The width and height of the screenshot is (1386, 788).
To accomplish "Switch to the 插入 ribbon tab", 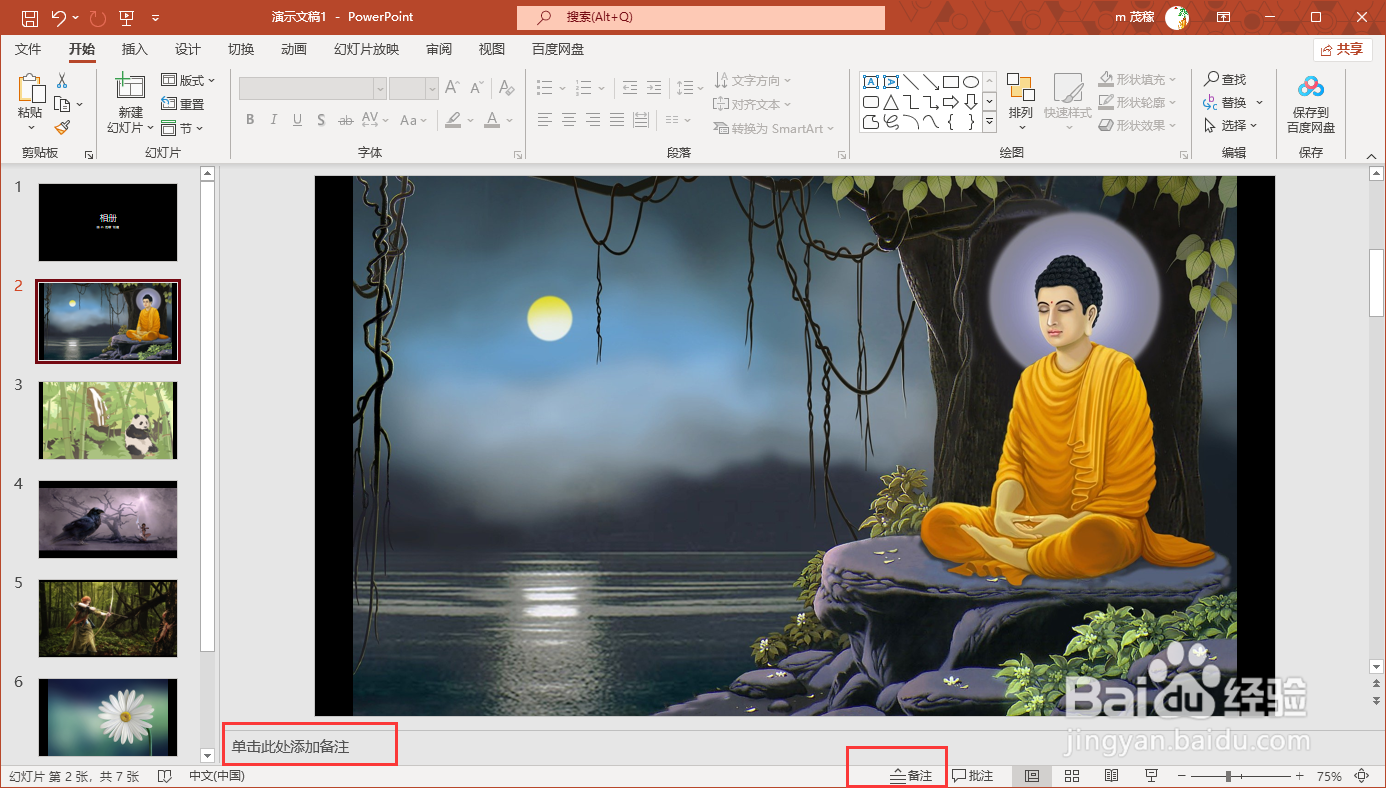I will [135, 48].
